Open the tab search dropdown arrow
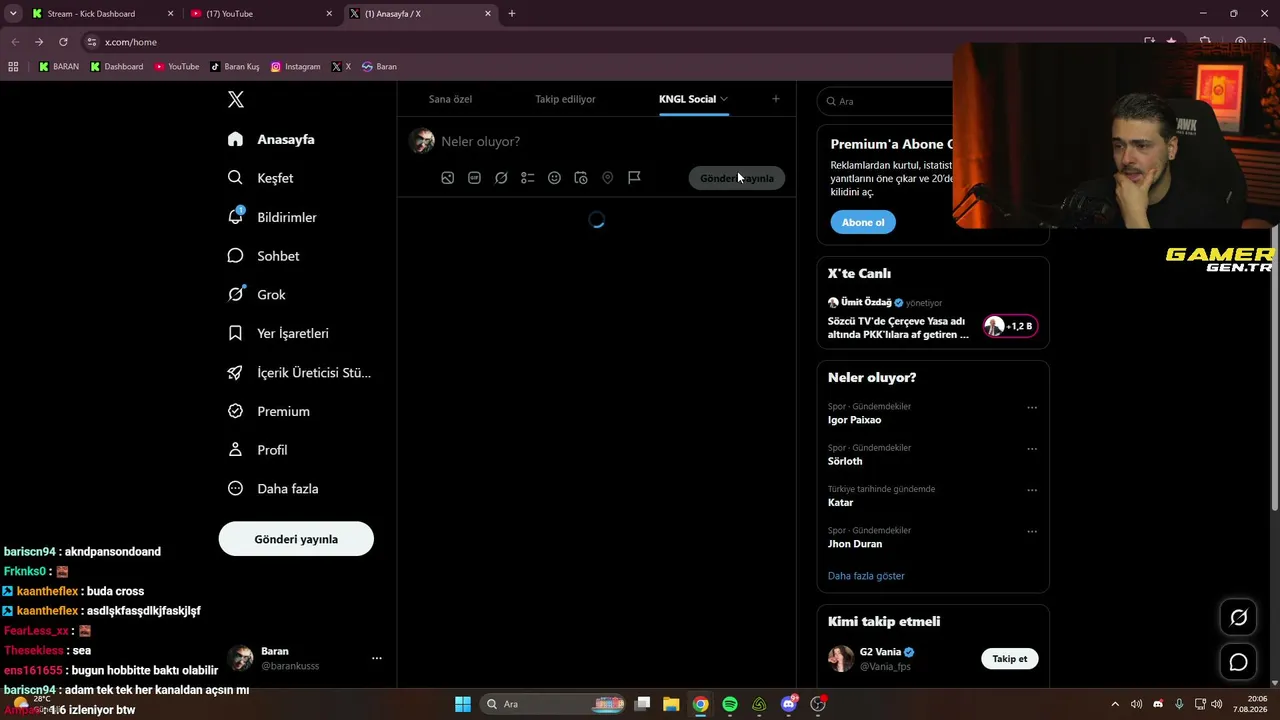Viewport: 1280px width, 720px height. [13, 14]
